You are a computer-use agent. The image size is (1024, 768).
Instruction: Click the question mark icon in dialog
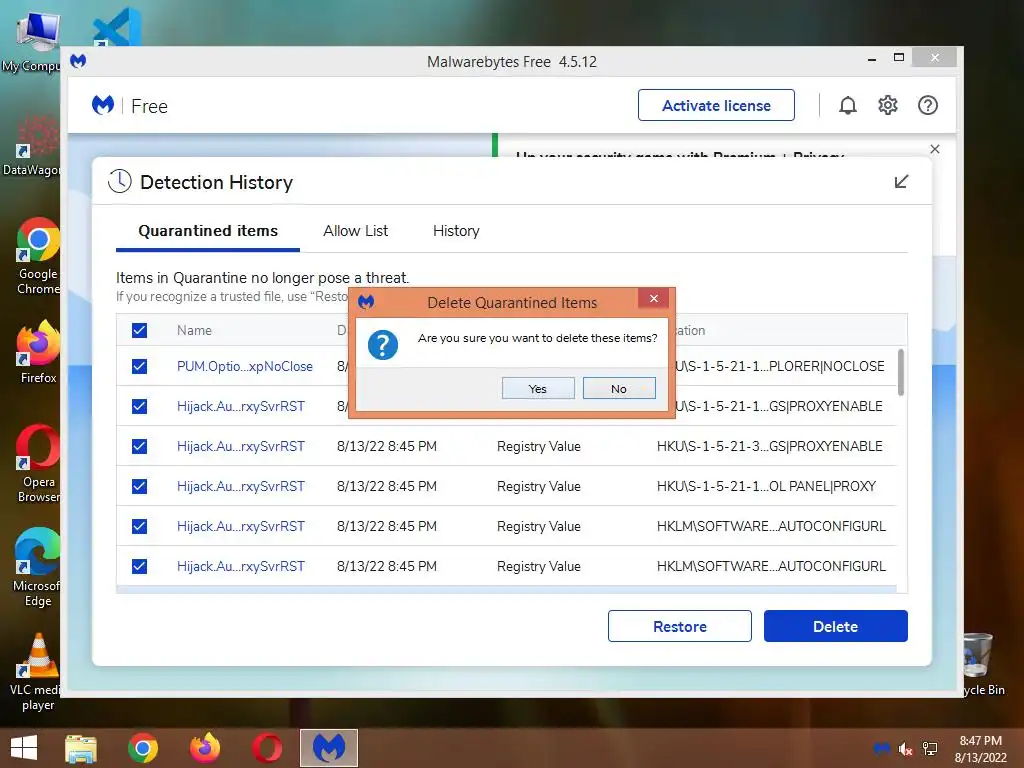[x=383, y=344]
